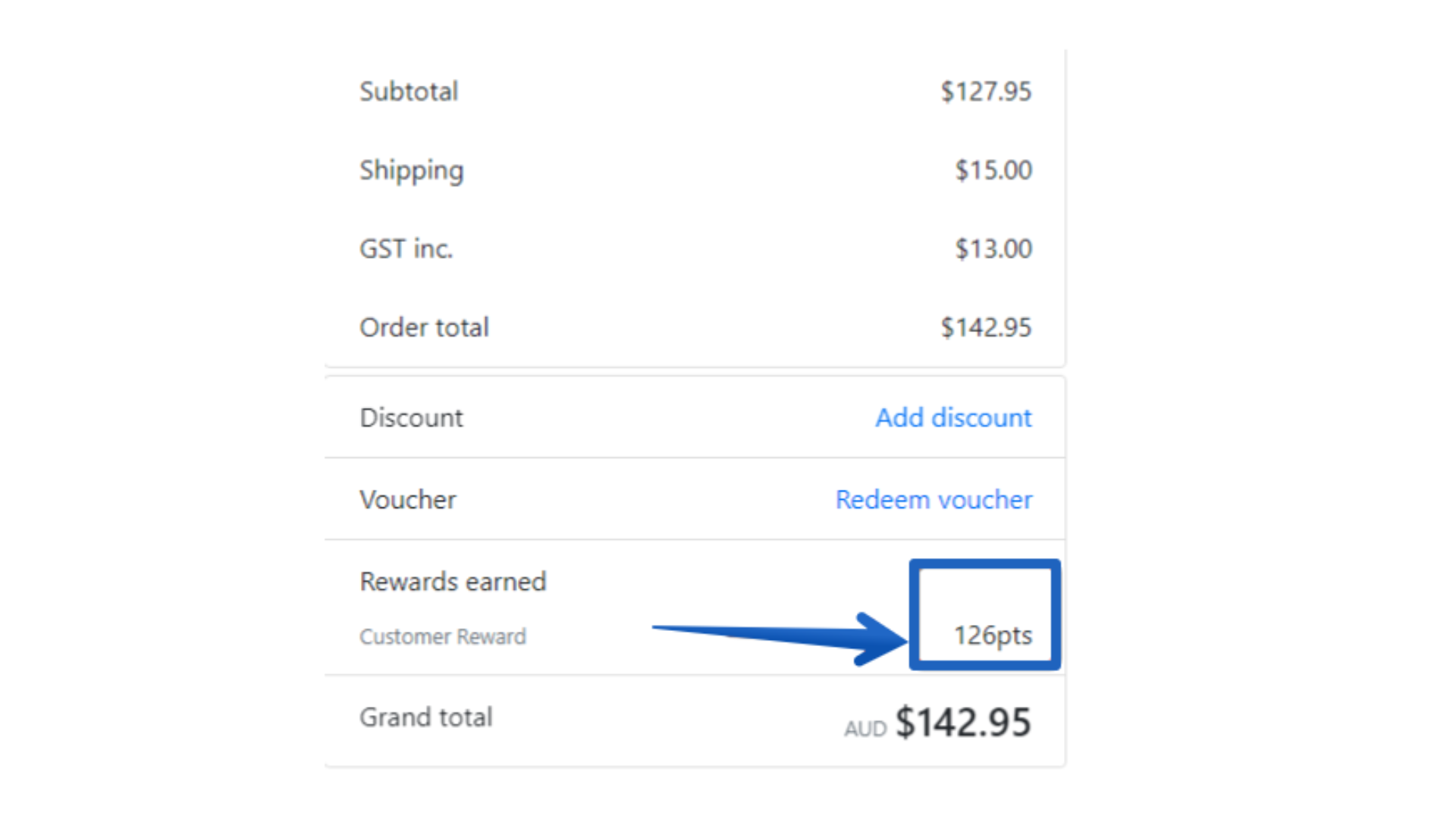Click the $15.00 shipping cost
The height and width of the screenshot is (819, 1456).
tap(993, 171)
